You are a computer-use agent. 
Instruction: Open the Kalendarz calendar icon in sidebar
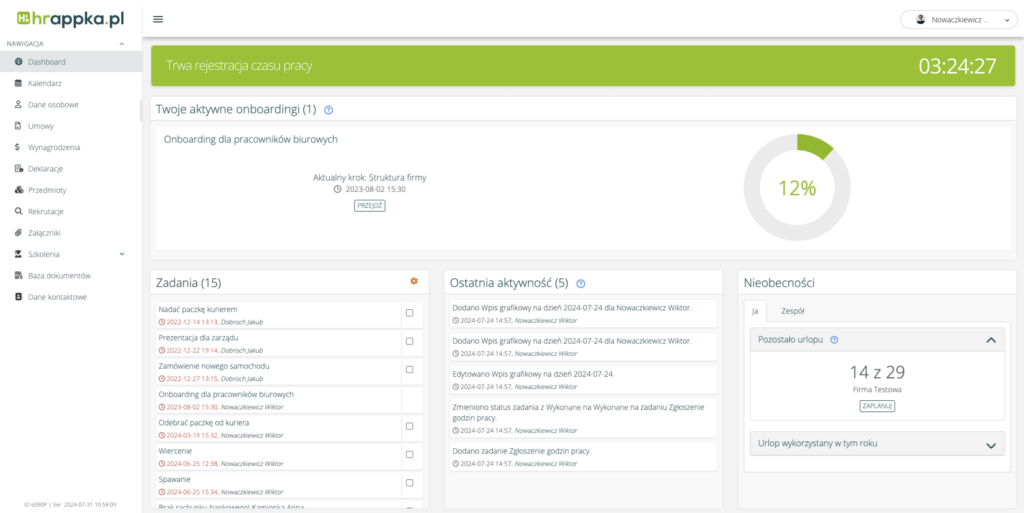point(19,83)
